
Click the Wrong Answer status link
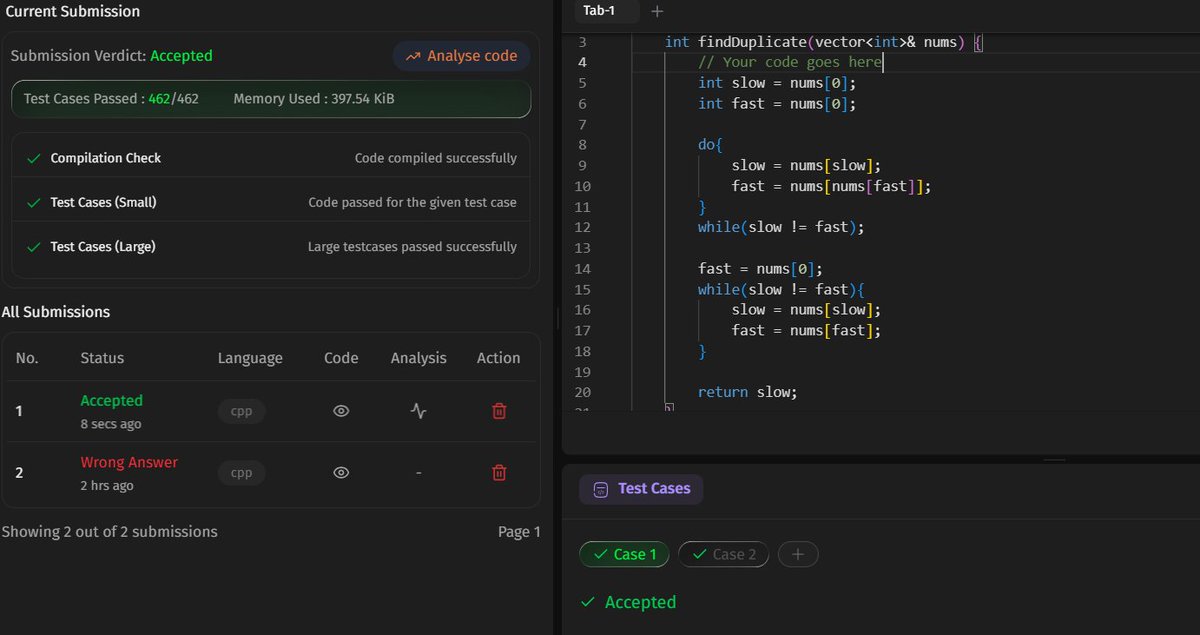129,462
